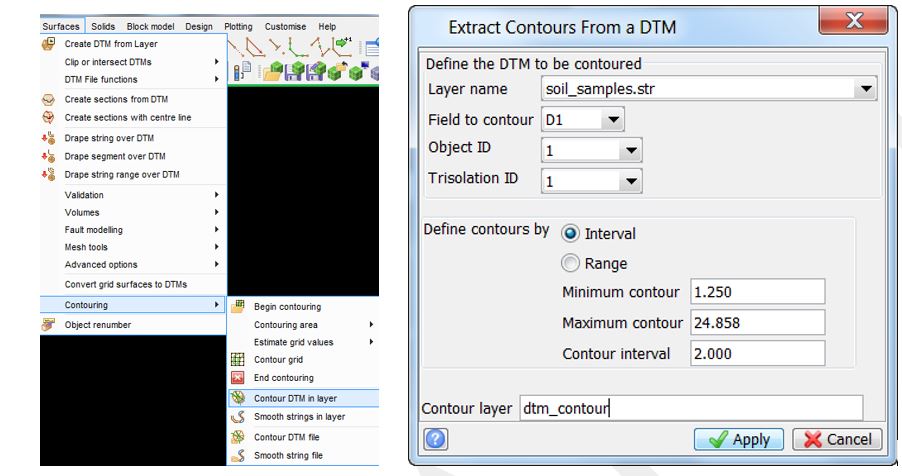902x476 pixels.
Task: Click the Apply button
Action: (x=739, y=440)
